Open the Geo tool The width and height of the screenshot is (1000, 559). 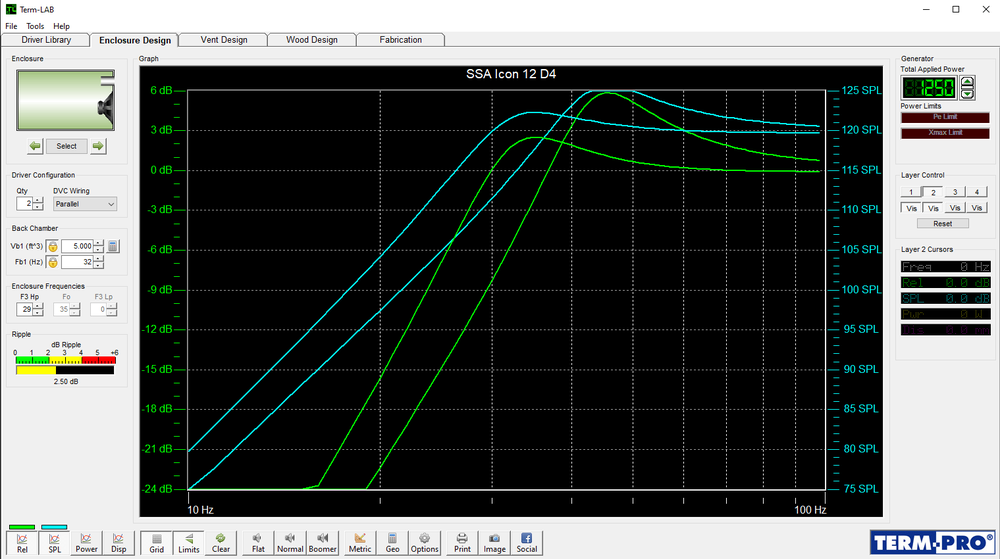coord(392,543)
